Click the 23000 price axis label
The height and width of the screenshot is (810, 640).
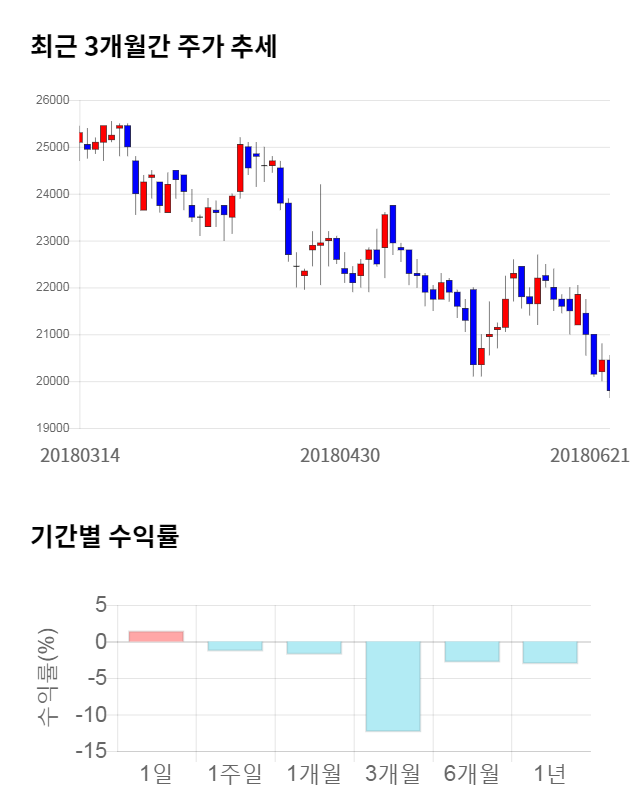pos(51,241)
